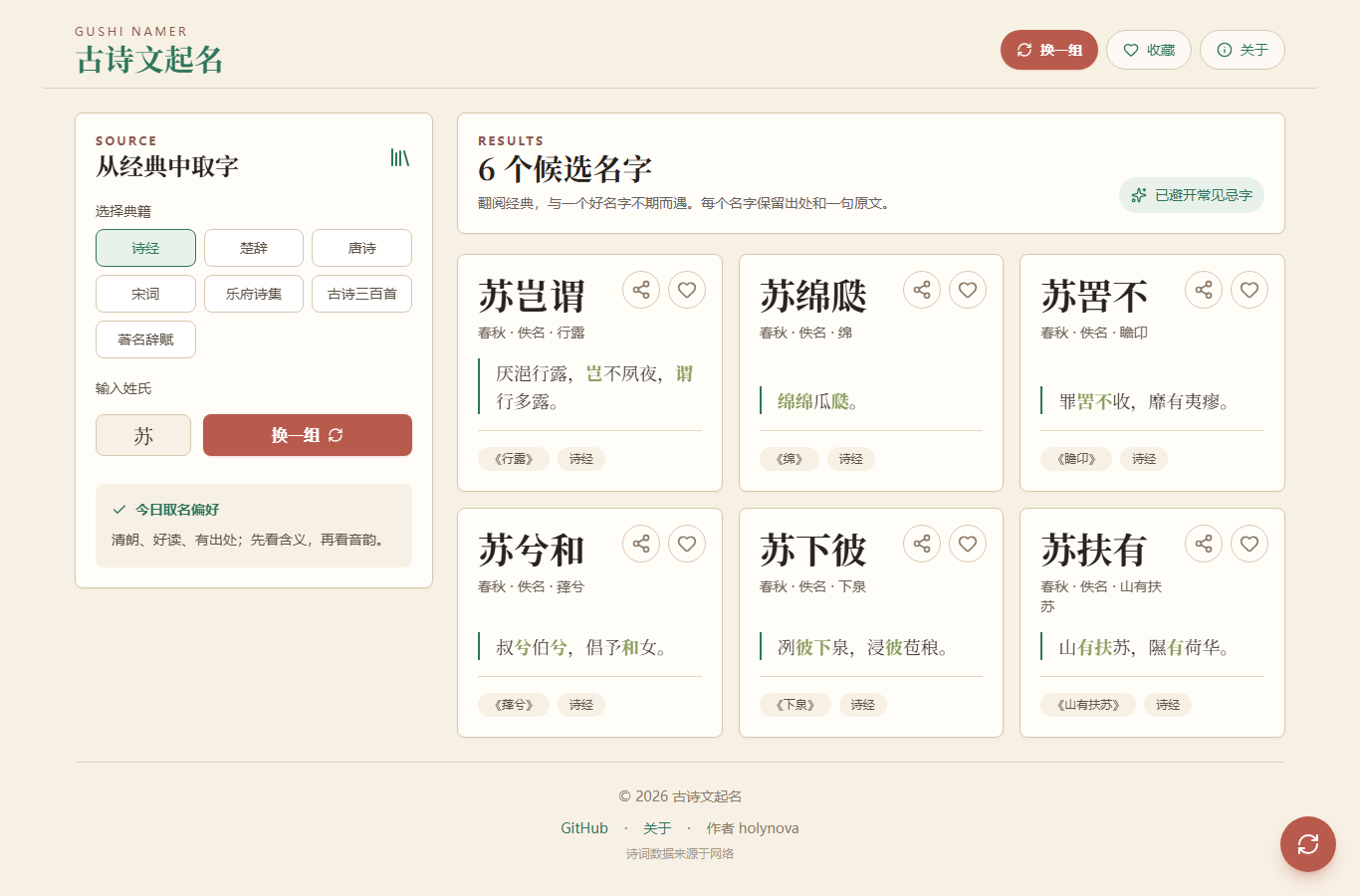This screenshot has width=1360, height=896.
Task: Share the name card 苏下彼
Action: 922,544
